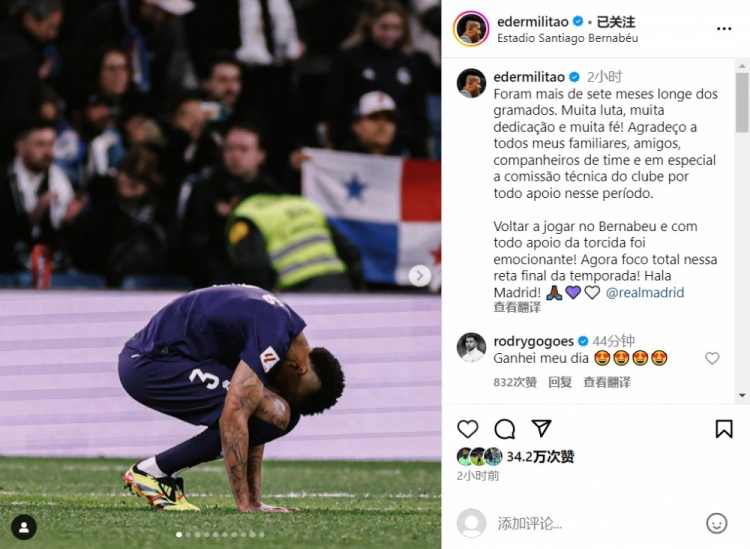Open edermilitao profile picture in header
This screenshot has height=549, width=750.
coord(471,29)
